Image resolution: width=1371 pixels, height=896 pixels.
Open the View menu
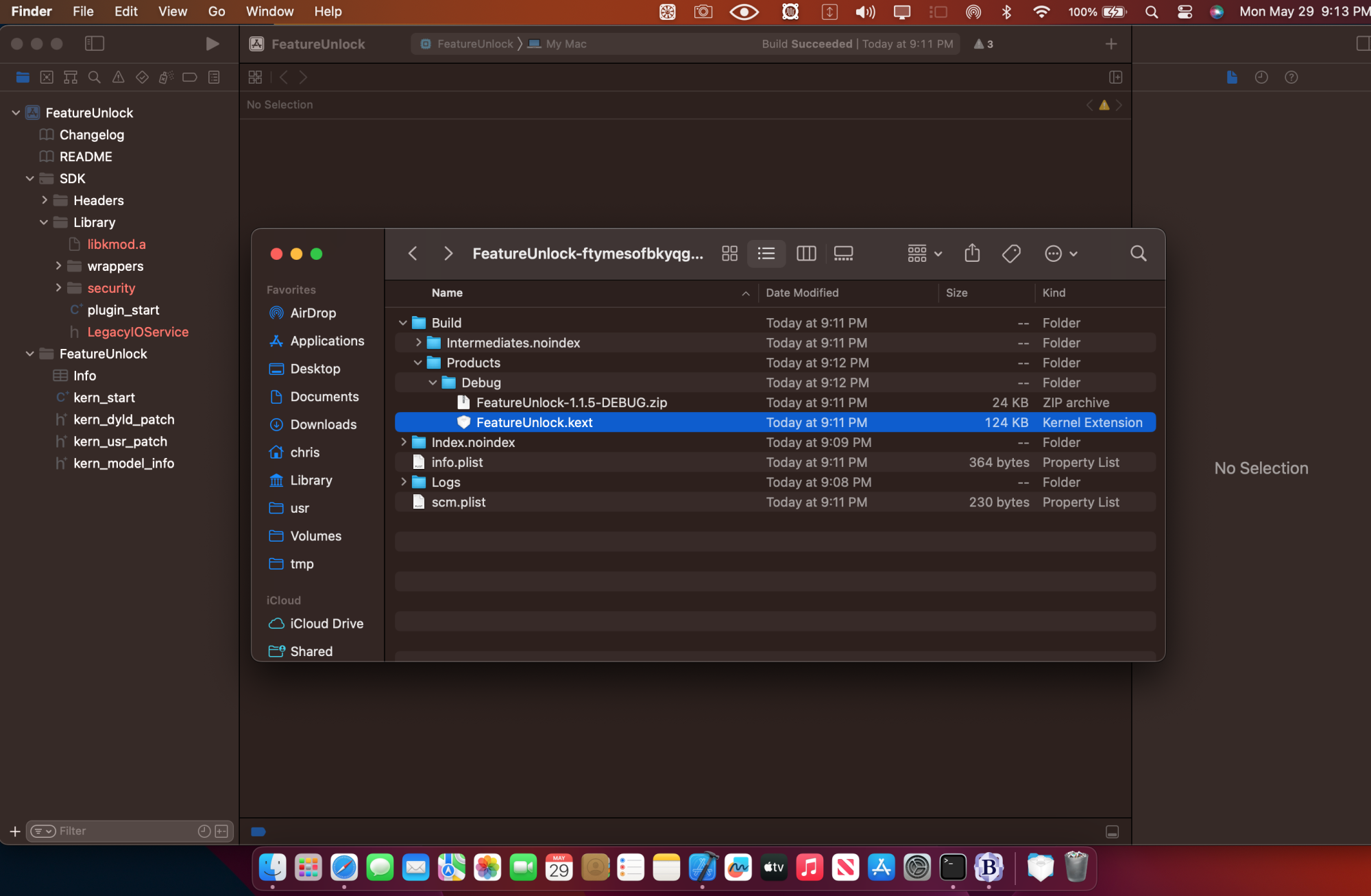(173, 12)
